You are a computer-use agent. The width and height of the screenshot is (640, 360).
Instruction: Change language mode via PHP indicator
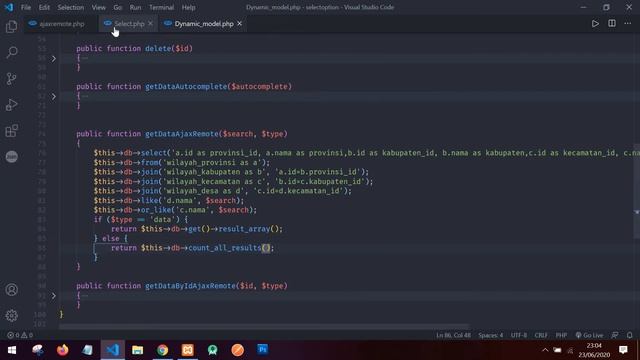tap(561, 335)
